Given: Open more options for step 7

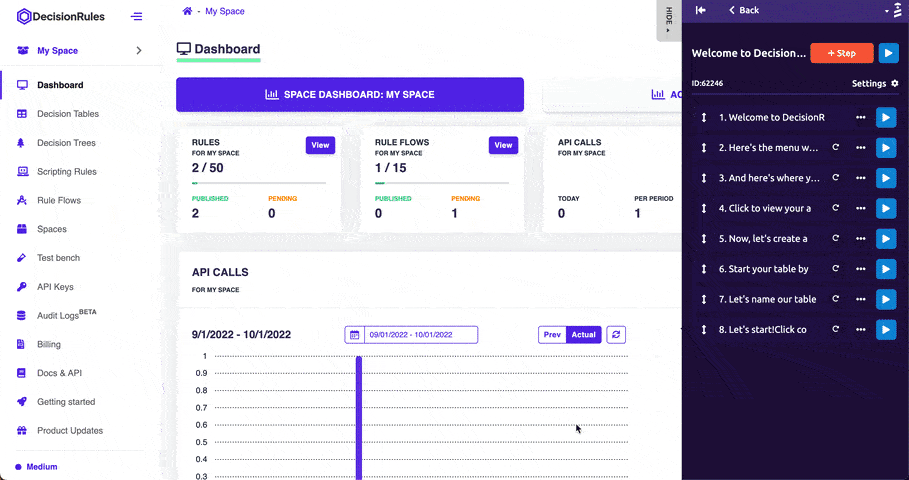Looking at the screenshot, I should pyautogui.click(x=860, y=299).
